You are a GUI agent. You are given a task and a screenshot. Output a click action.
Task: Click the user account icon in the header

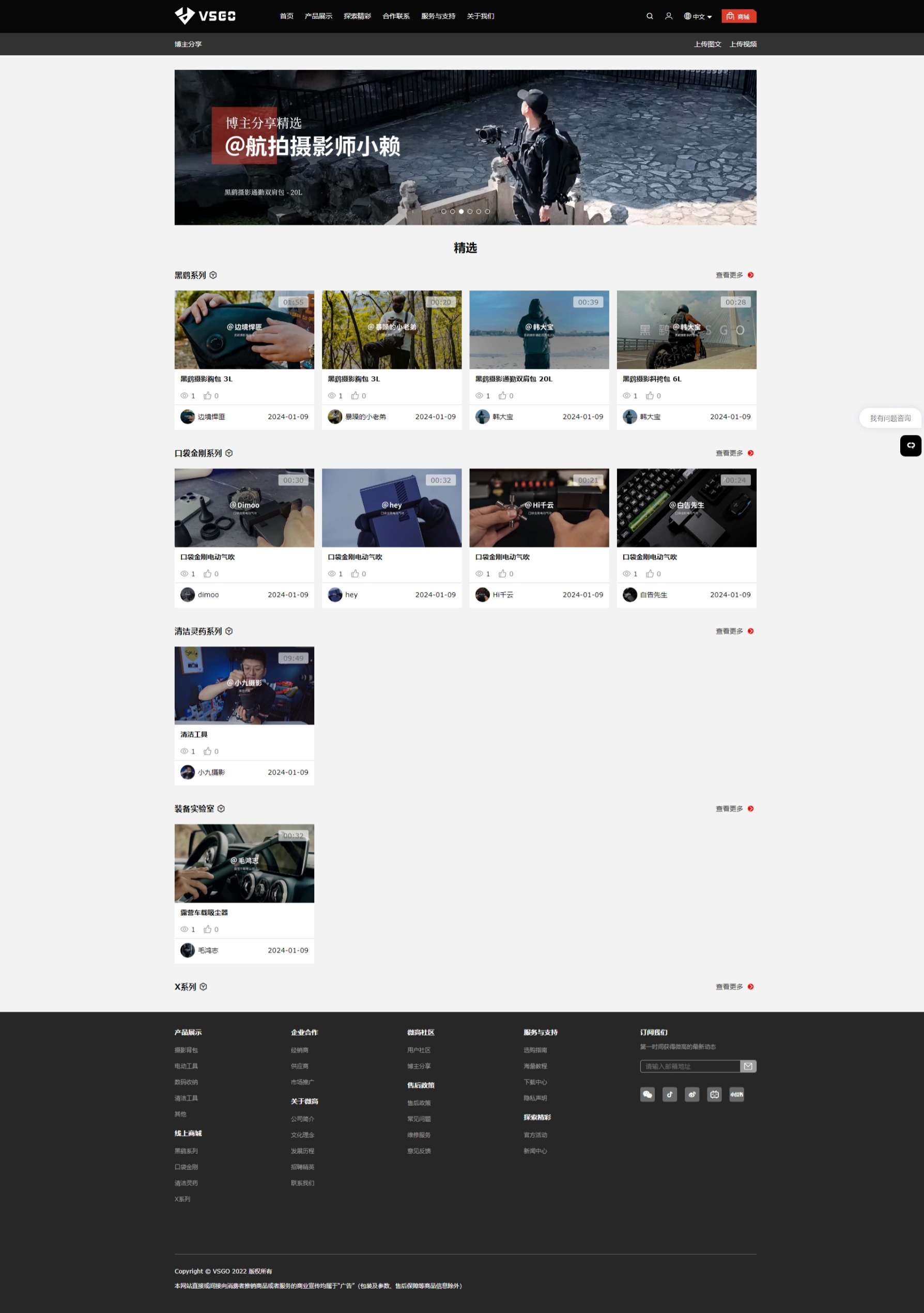[x=668, y=16]
